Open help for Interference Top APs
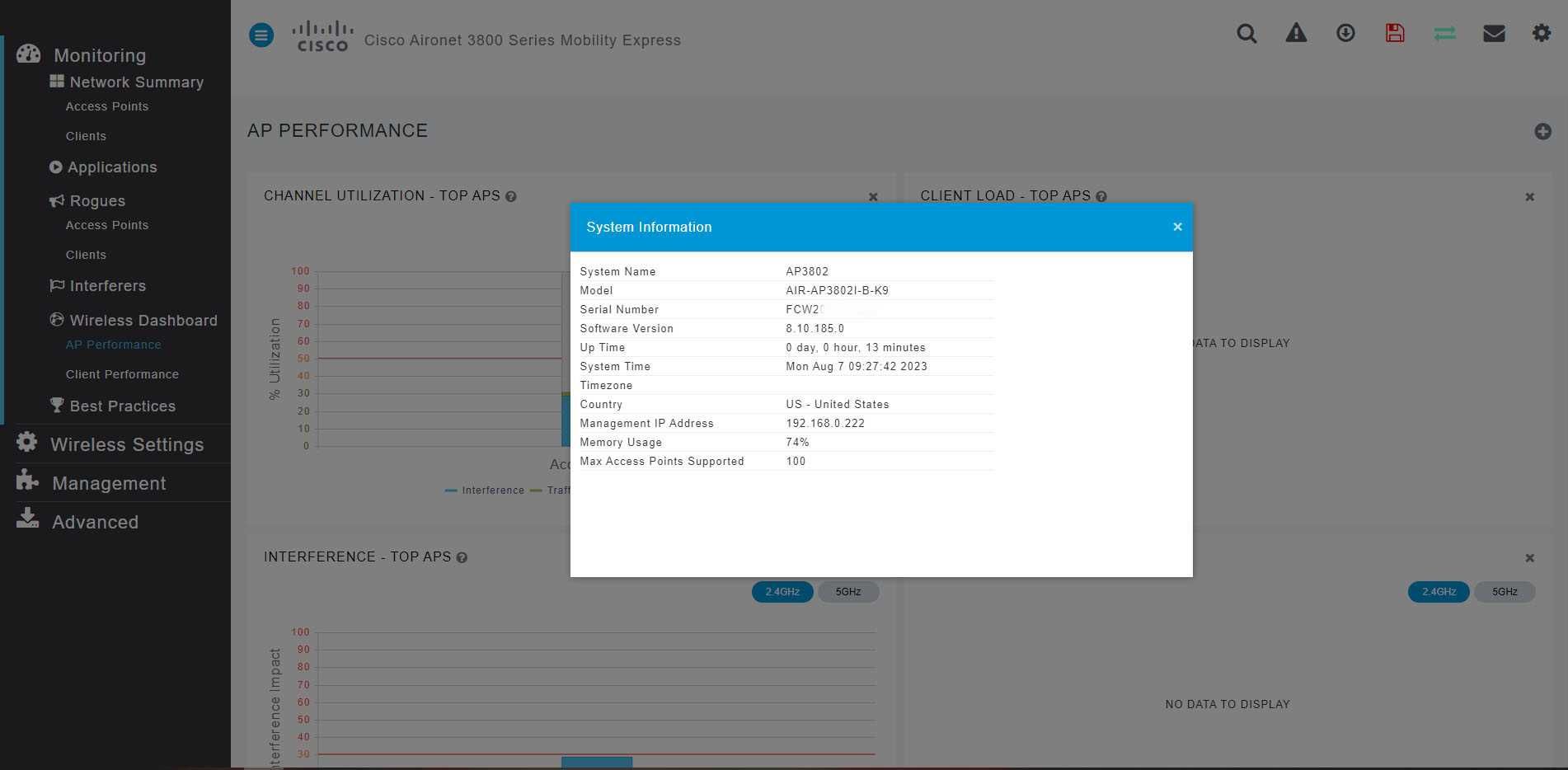This screenshot has width=1568, height=770. [462, 557]
